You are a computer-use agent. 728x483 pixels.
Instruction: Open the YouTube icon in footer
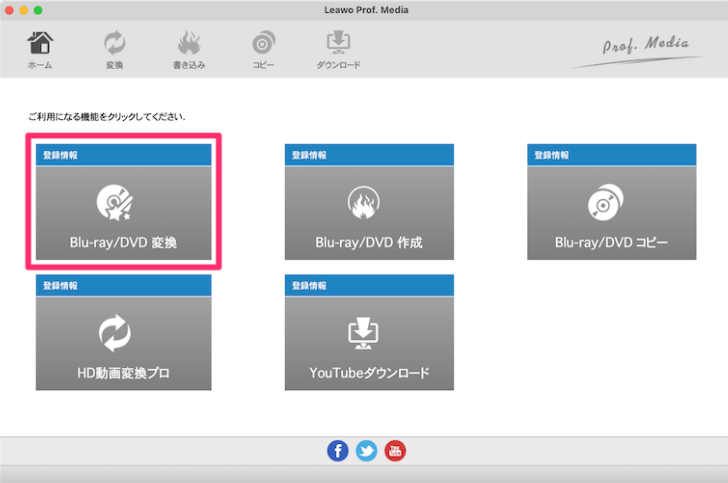[395, 451]
